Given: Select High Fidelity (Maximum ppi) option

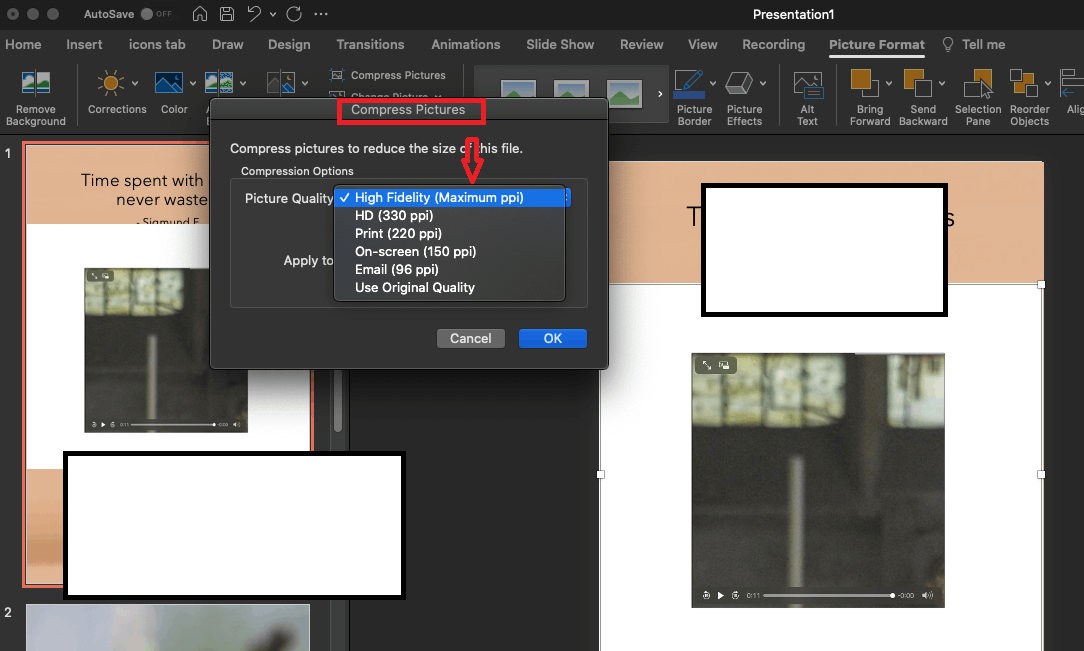Looking at the screenshot, I should tap(449, 198).
